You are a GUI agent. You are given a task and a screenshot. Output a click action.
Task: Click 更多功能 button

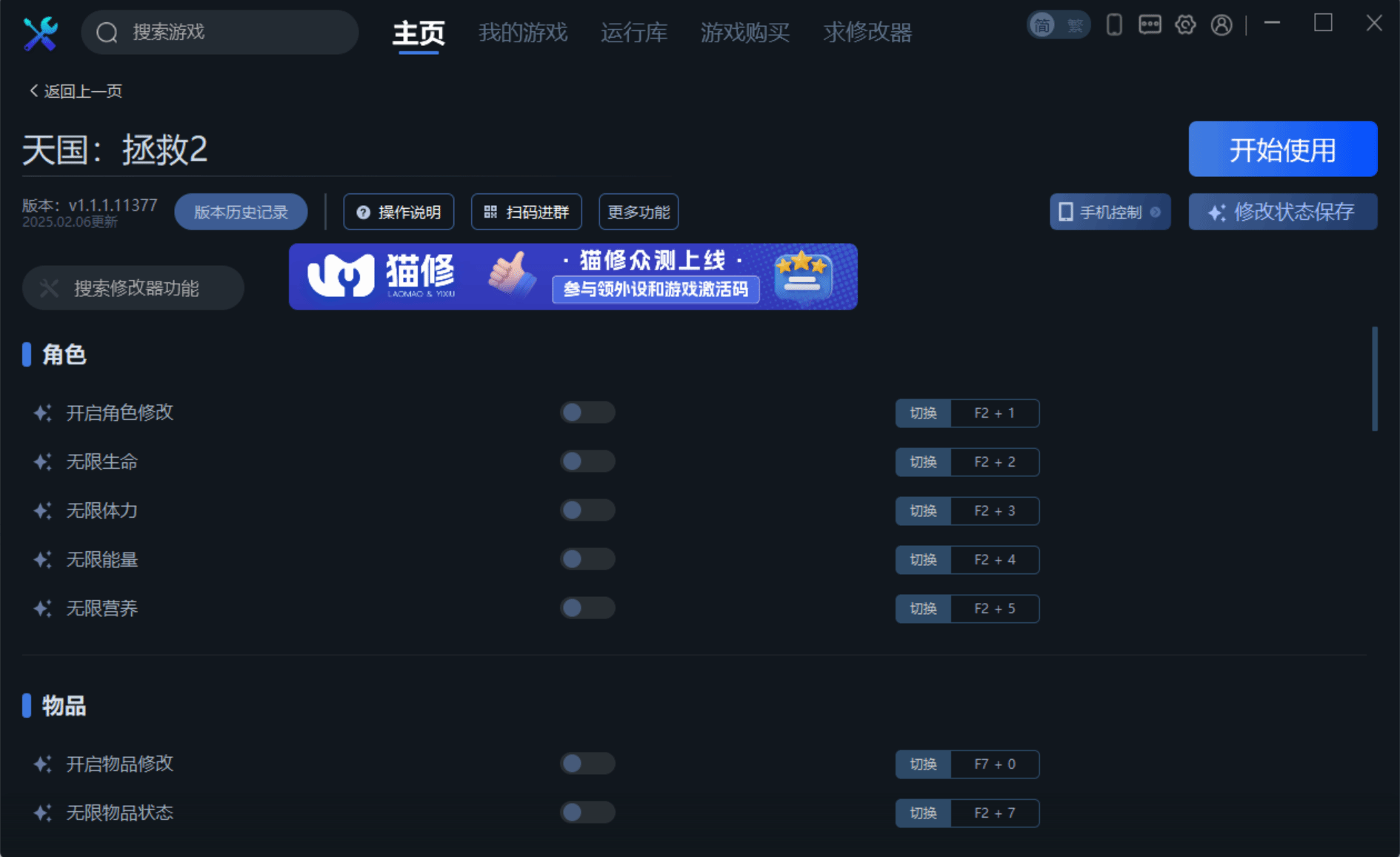point(639,212)
